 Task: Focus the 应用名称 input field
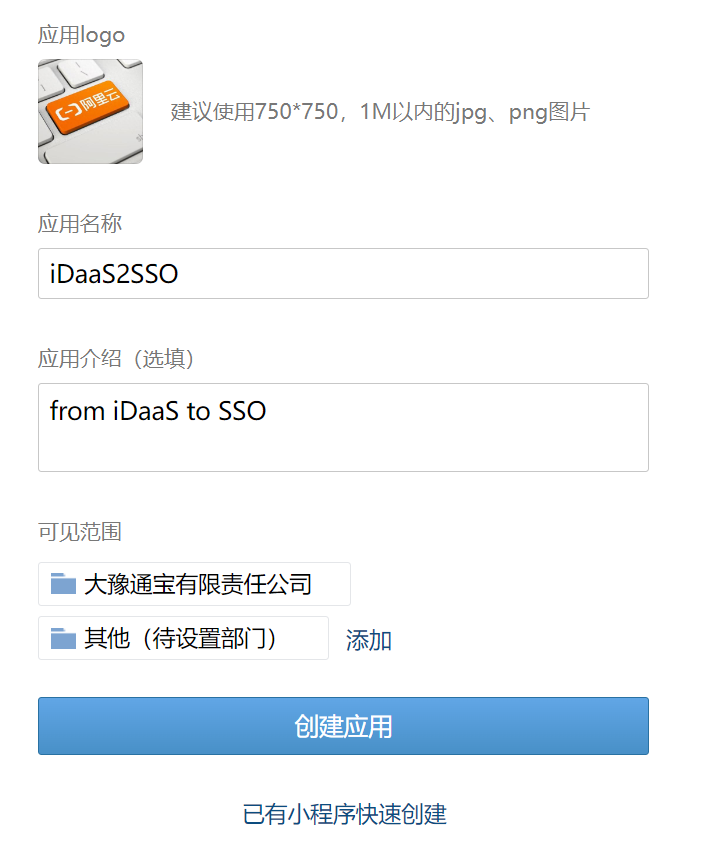343,273
